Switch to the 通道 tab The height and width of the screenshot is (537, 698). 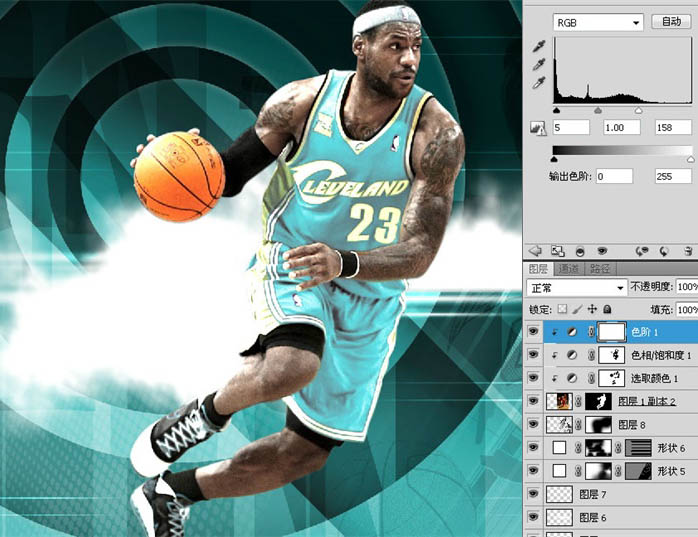pyautogui.click(x=569, y=268)
